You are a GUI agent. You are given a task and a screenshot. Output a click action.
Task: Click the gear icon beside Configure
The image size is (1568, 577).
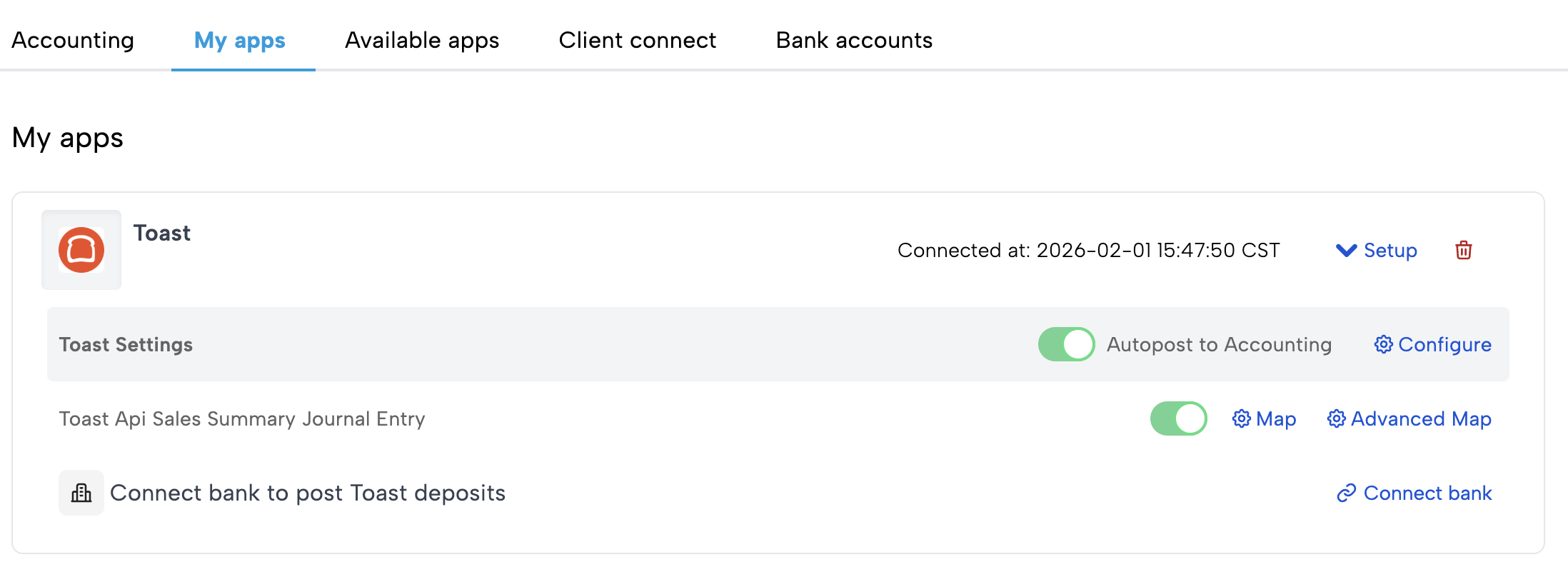[1383, 344]
